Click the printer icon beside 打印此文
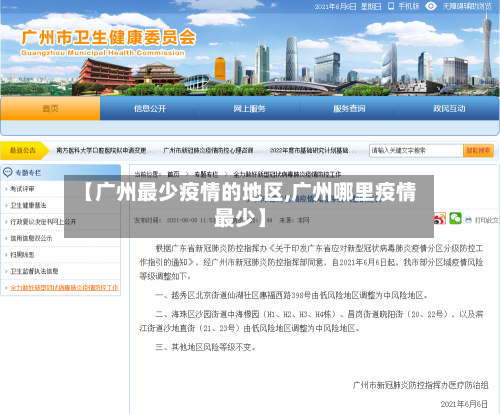Viewport: 500px width, 414px height. (468, 220)
